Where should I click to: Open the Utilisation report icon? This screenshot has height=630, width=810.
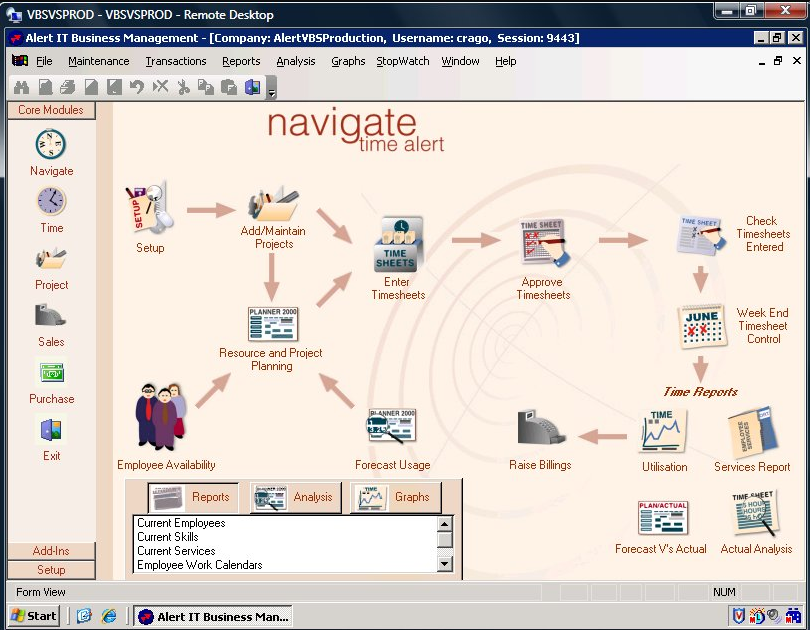(x=663, y=430)
